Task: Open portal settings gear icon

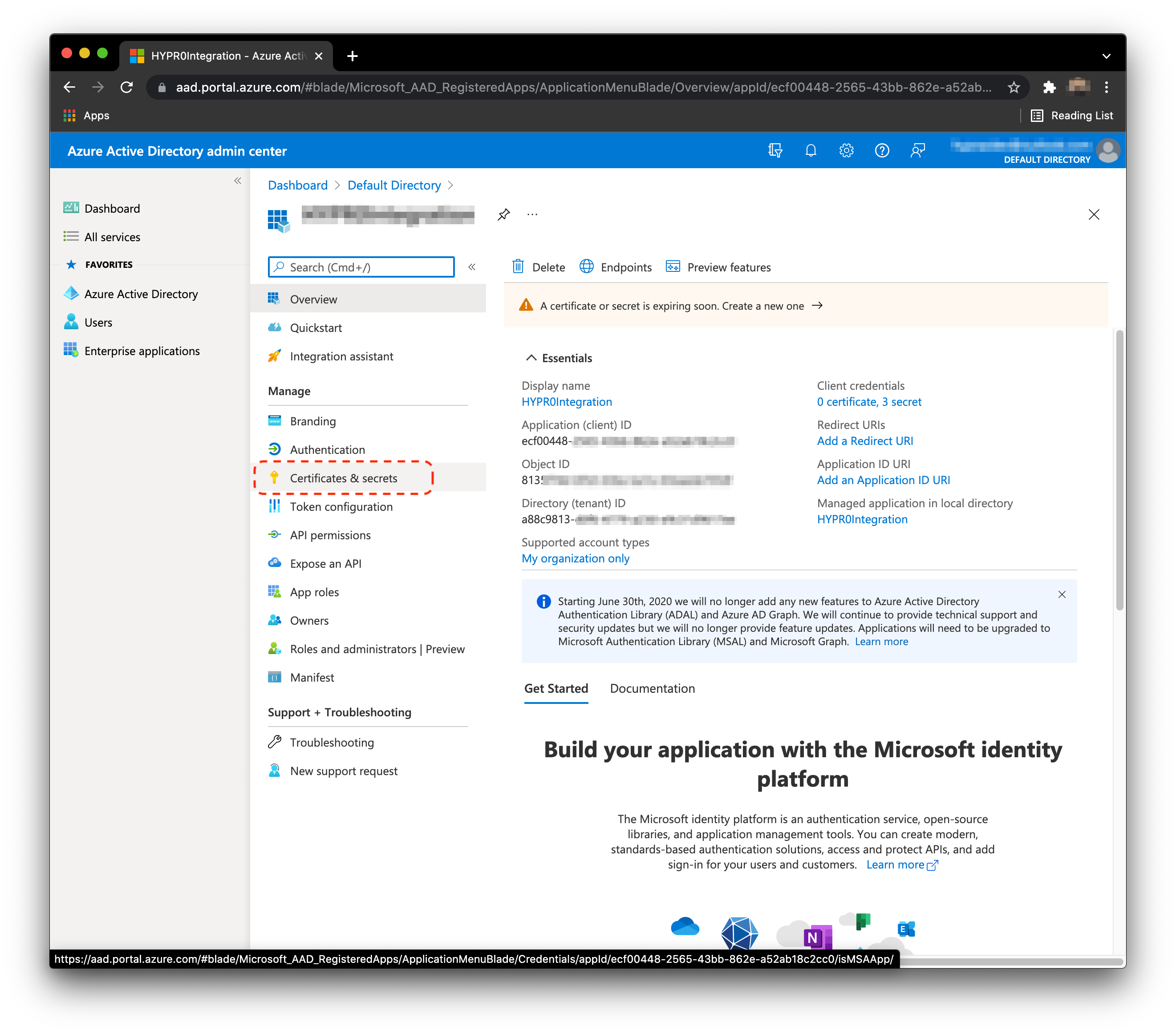Action: click(x=846, y=151)
